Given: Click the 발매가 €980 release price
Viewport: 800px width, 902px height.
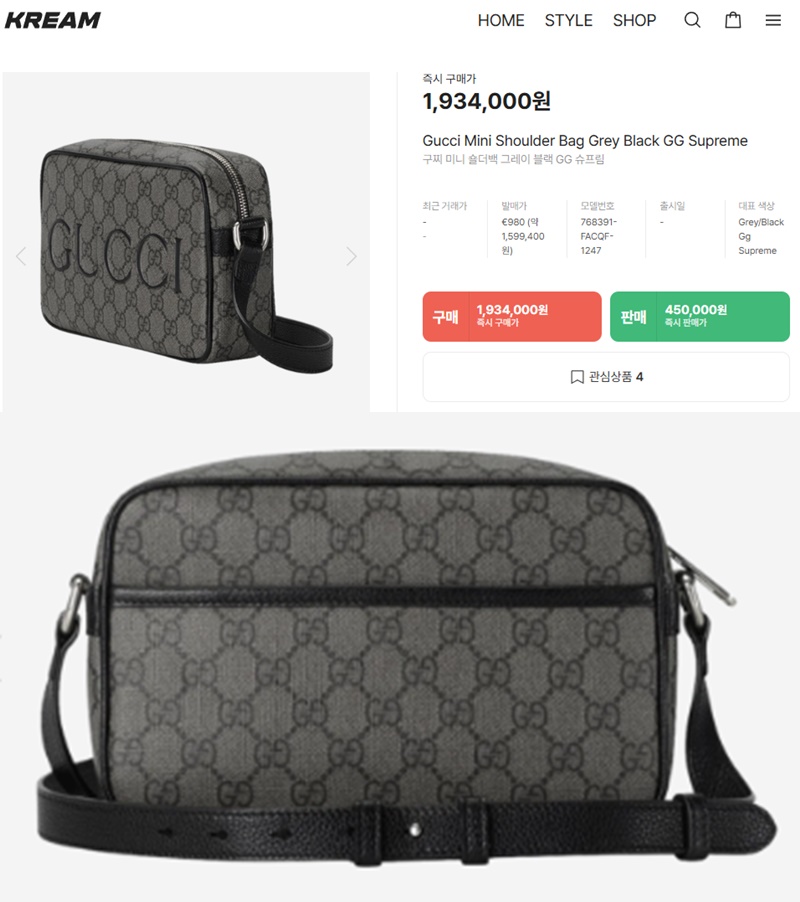Looking at the screenshot, I should click(523, 236).
